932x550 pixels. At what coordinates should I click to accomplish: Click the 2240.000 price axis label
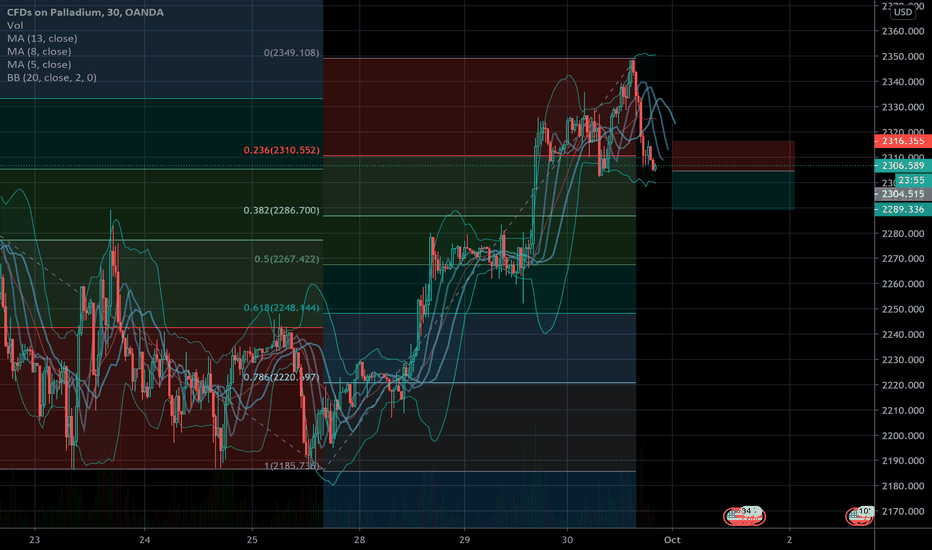[x=903, y=335]
